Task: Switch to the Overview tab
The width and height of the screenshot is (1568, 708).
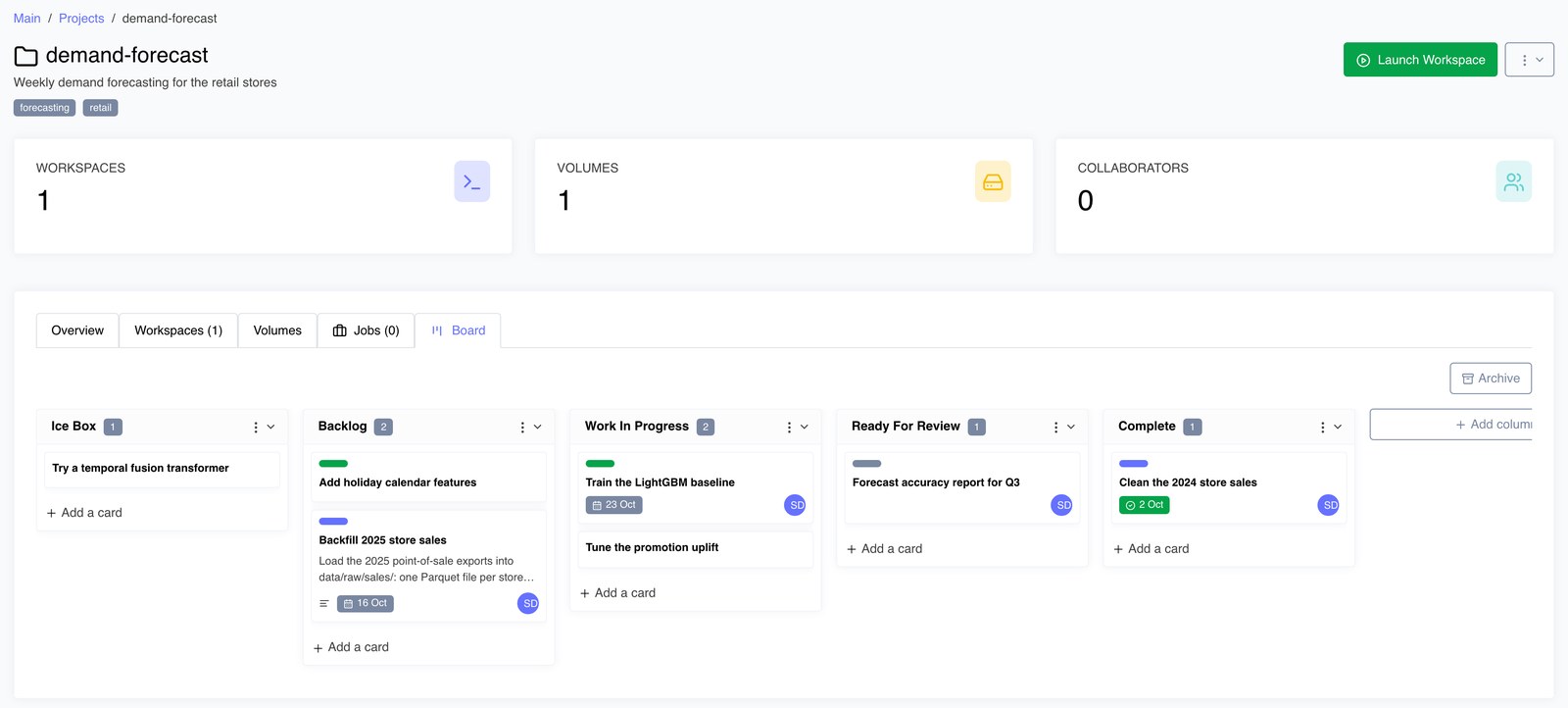Action: click(x=77, y=330)
